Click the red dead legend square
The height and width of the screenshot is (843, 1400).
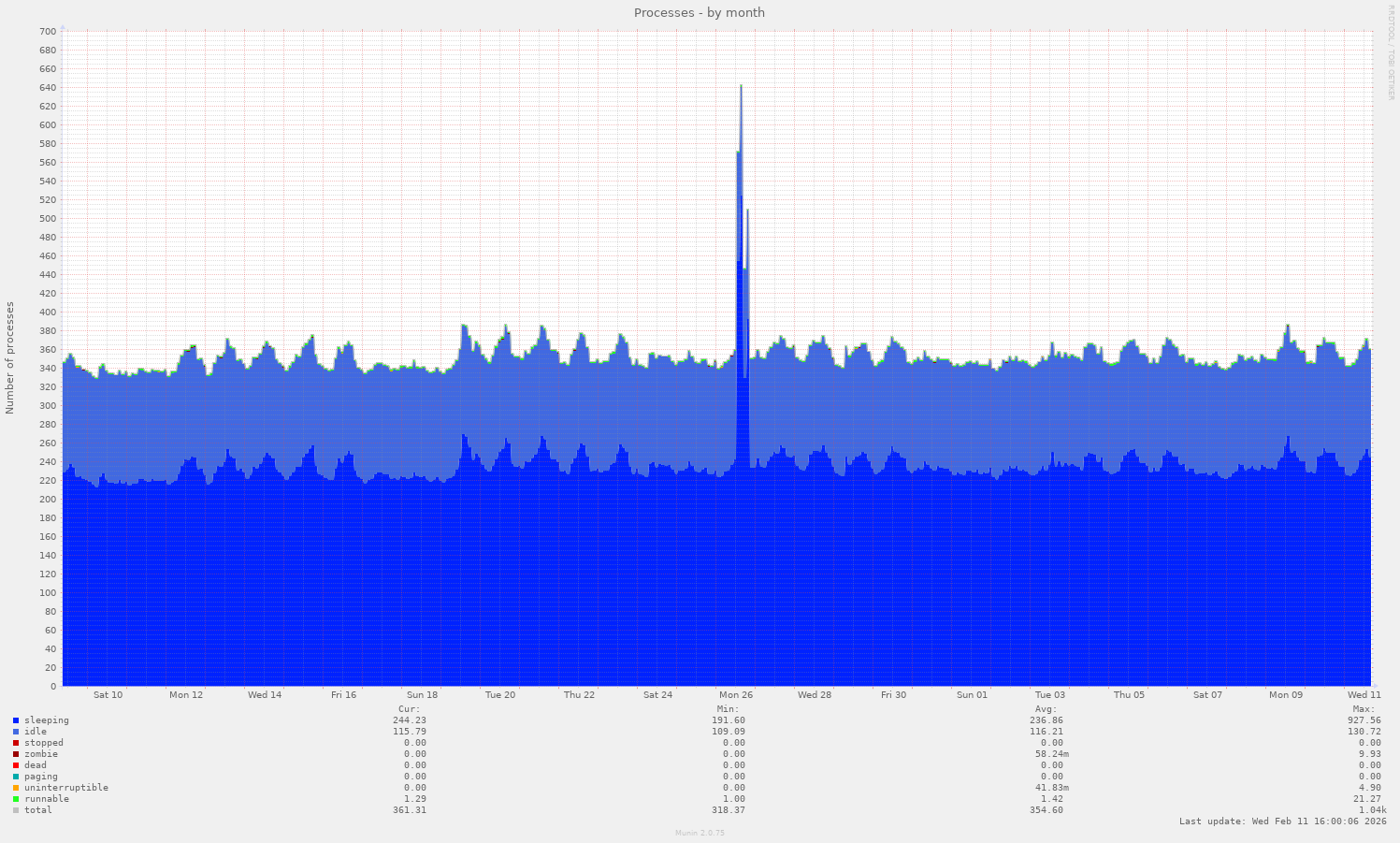pos(15,764)
